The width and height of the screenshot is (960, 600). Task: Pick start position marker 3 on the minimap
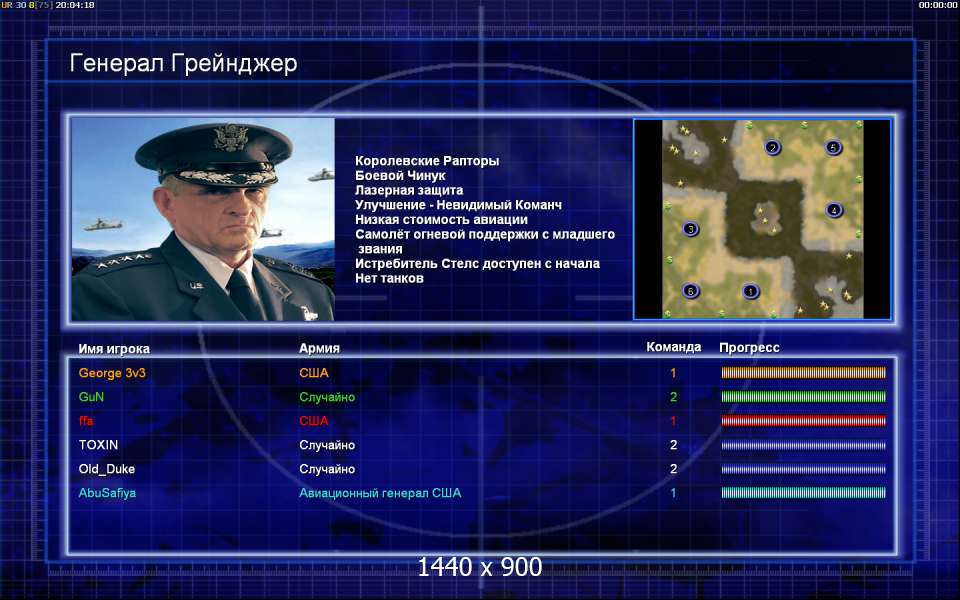(x=691, y=229)
